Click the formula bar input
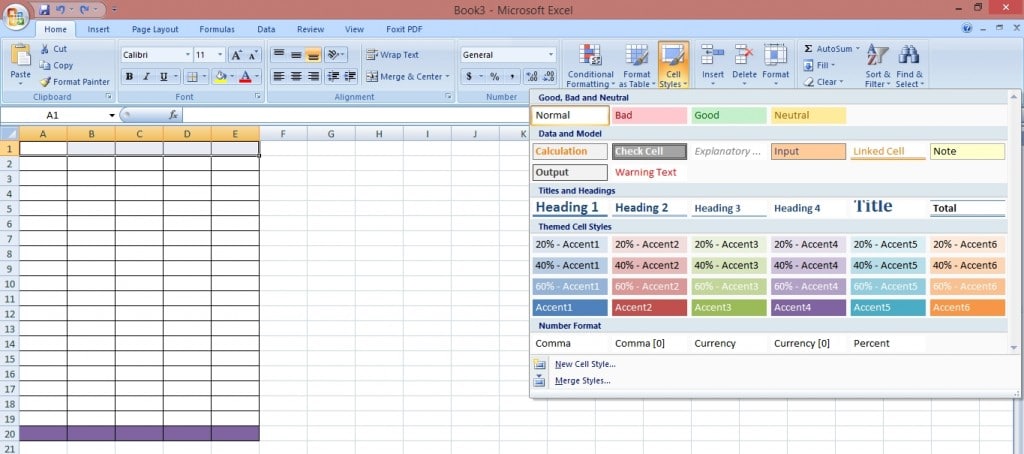The width and height of the screenshot is (1024, 454). click(x=356, y=115)
